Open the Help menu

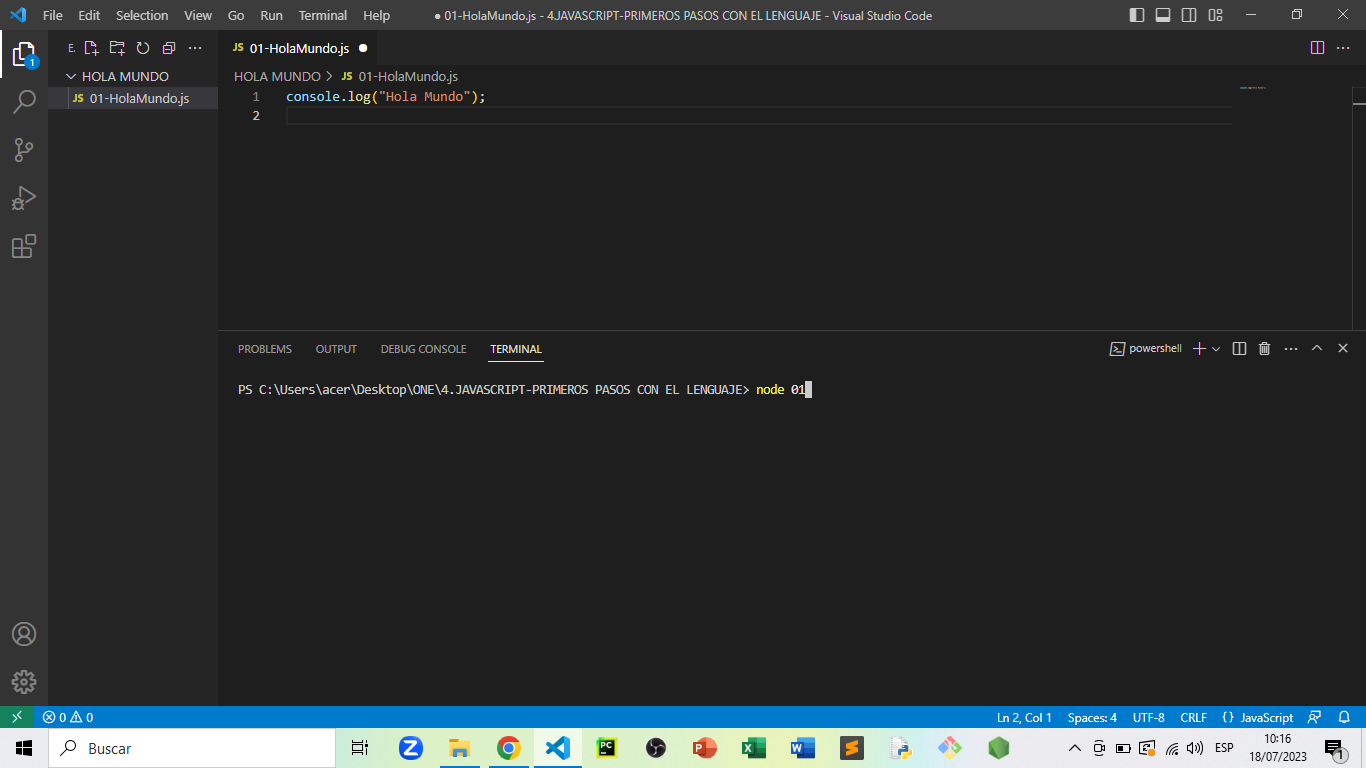coord(376,15)
